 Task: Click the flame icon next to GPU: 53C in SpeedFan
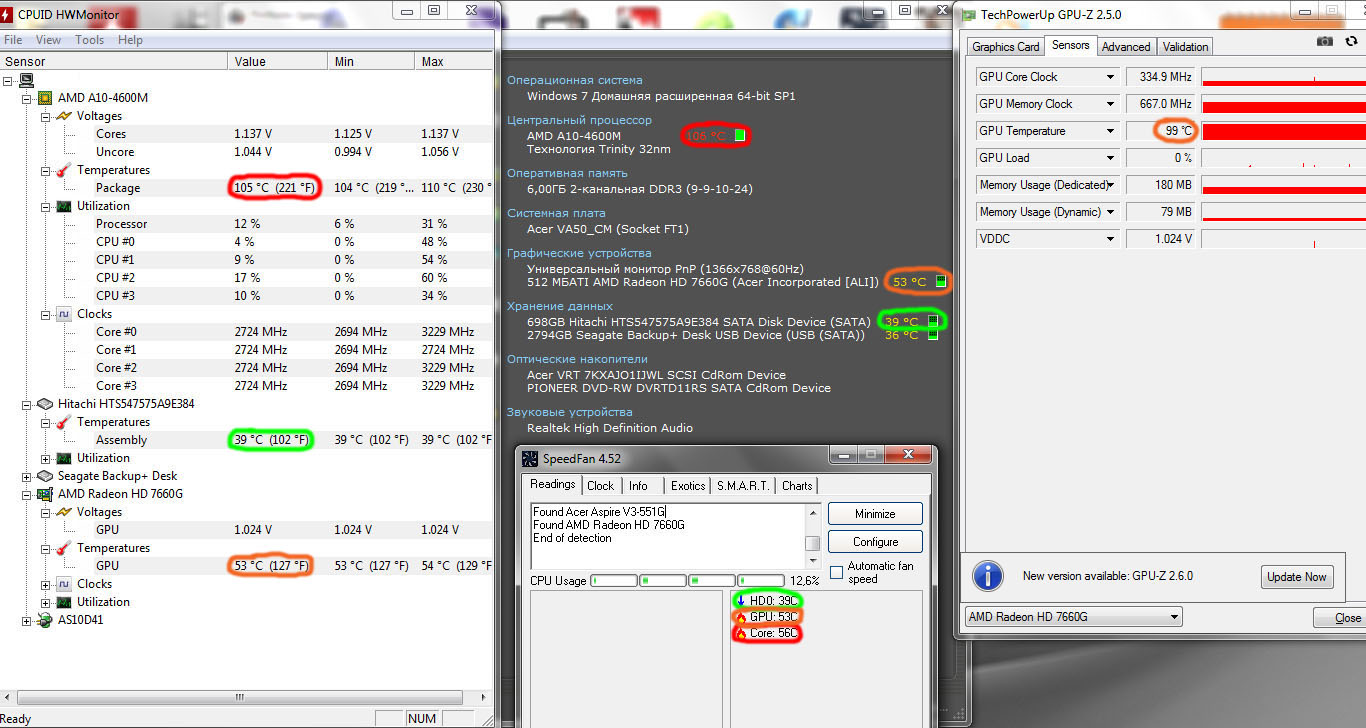741,616
